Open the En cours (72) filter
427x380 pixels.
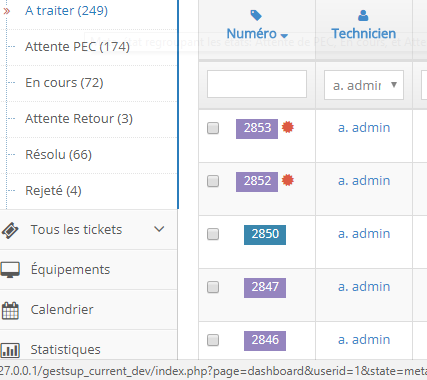click(x=64, y=83)
